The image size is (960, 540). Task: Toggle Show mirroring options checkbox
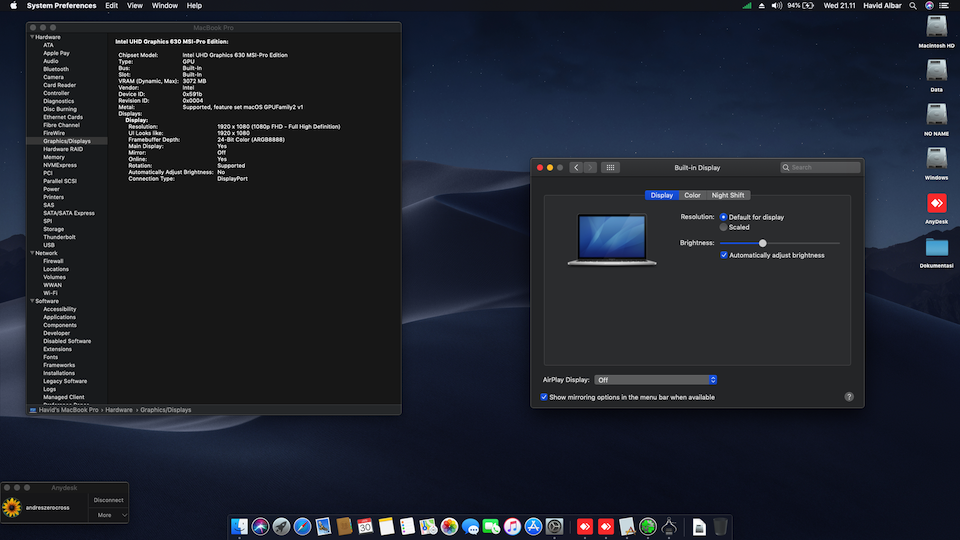coord(544,397)
